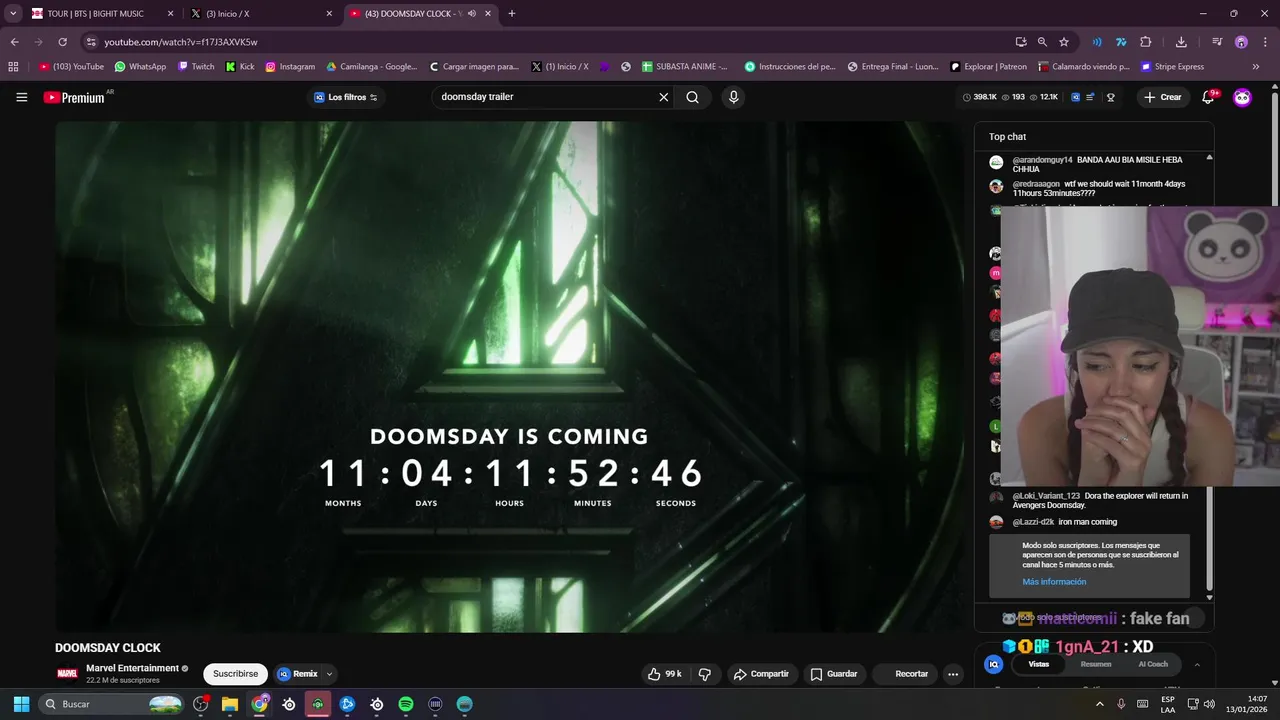Image resolution: width=1280 pixels, height=720 pixels.
Task: Go back to previous page
Action: pos(14,42)
